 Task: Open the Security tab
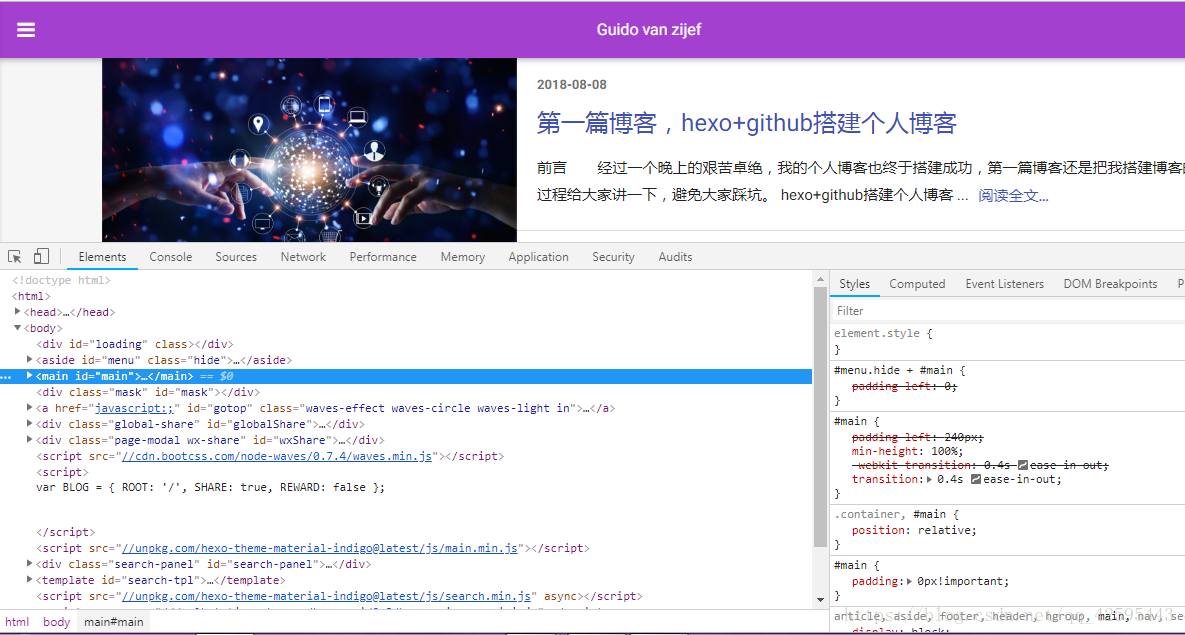coord(613,257)
